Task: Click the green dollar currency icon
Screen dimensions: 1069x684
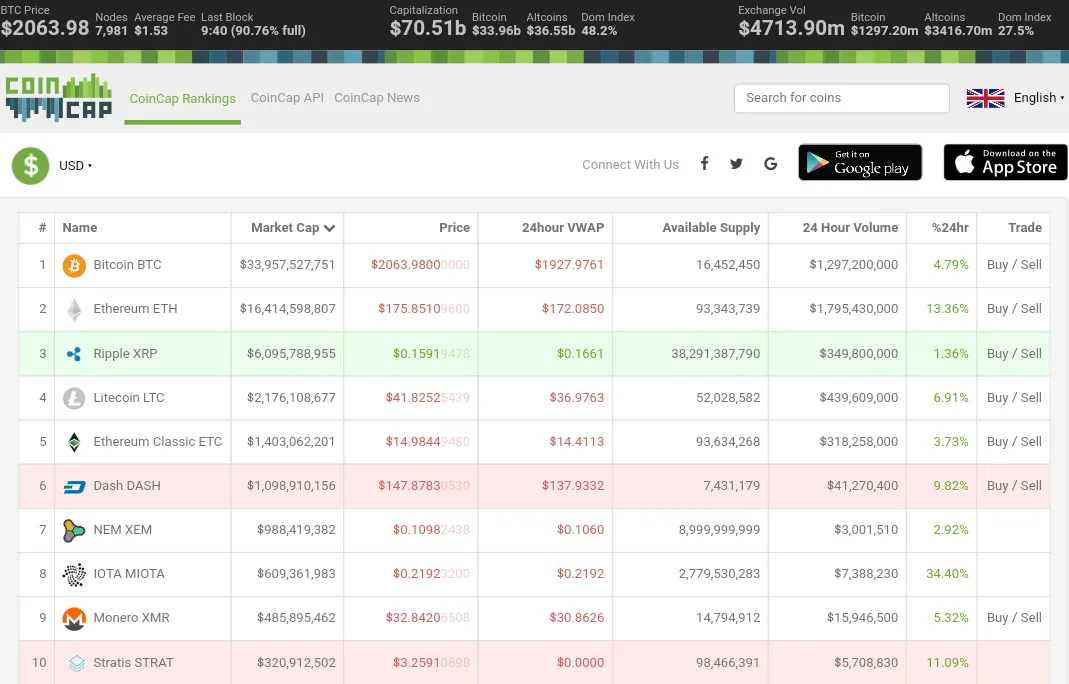Action: click(x=31, y=166)
